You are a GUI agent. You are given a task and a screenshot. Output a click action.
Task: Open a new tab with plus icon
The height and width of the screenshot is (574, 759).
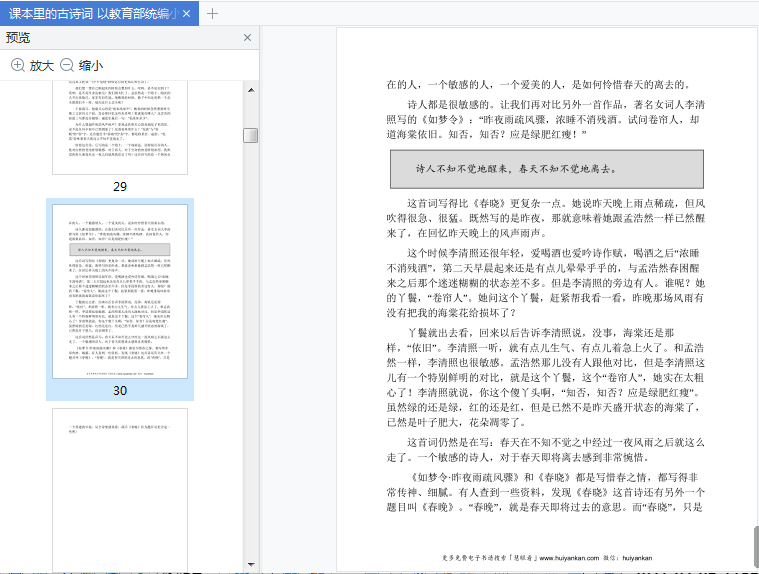(212, 14)
